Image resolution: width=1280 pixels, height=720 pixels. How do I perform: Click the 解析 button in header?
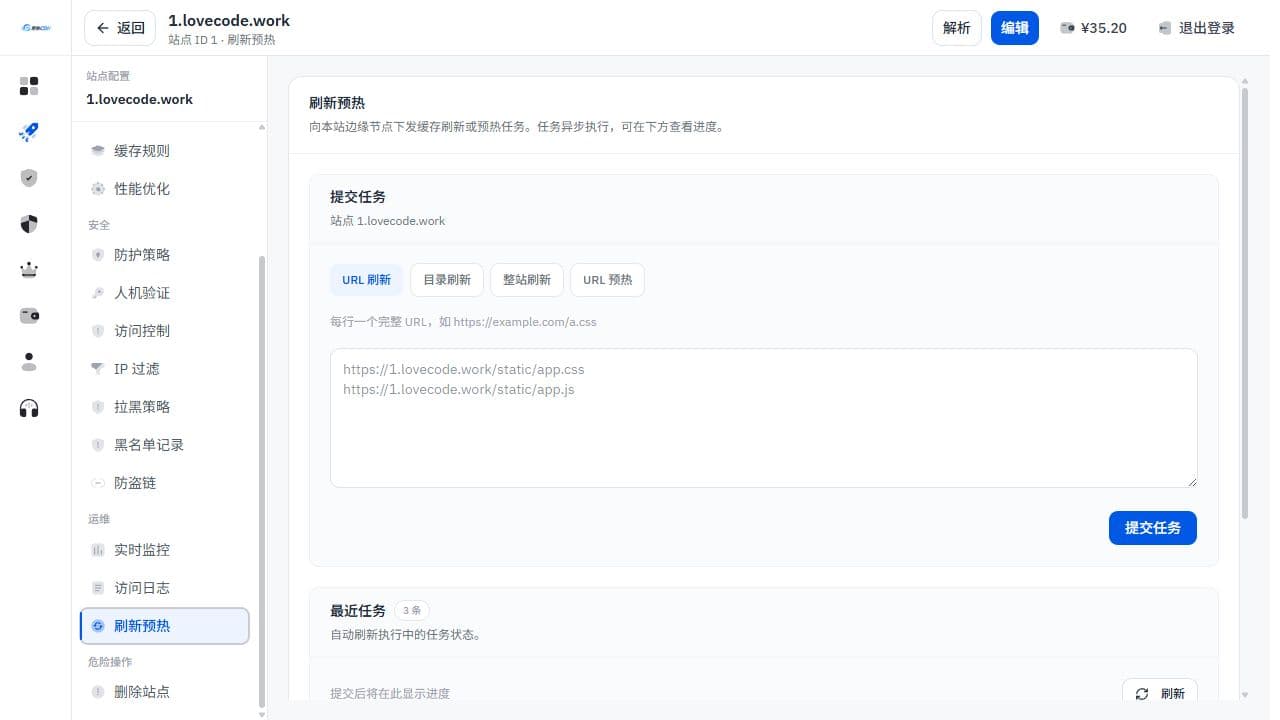coord(957,28)
